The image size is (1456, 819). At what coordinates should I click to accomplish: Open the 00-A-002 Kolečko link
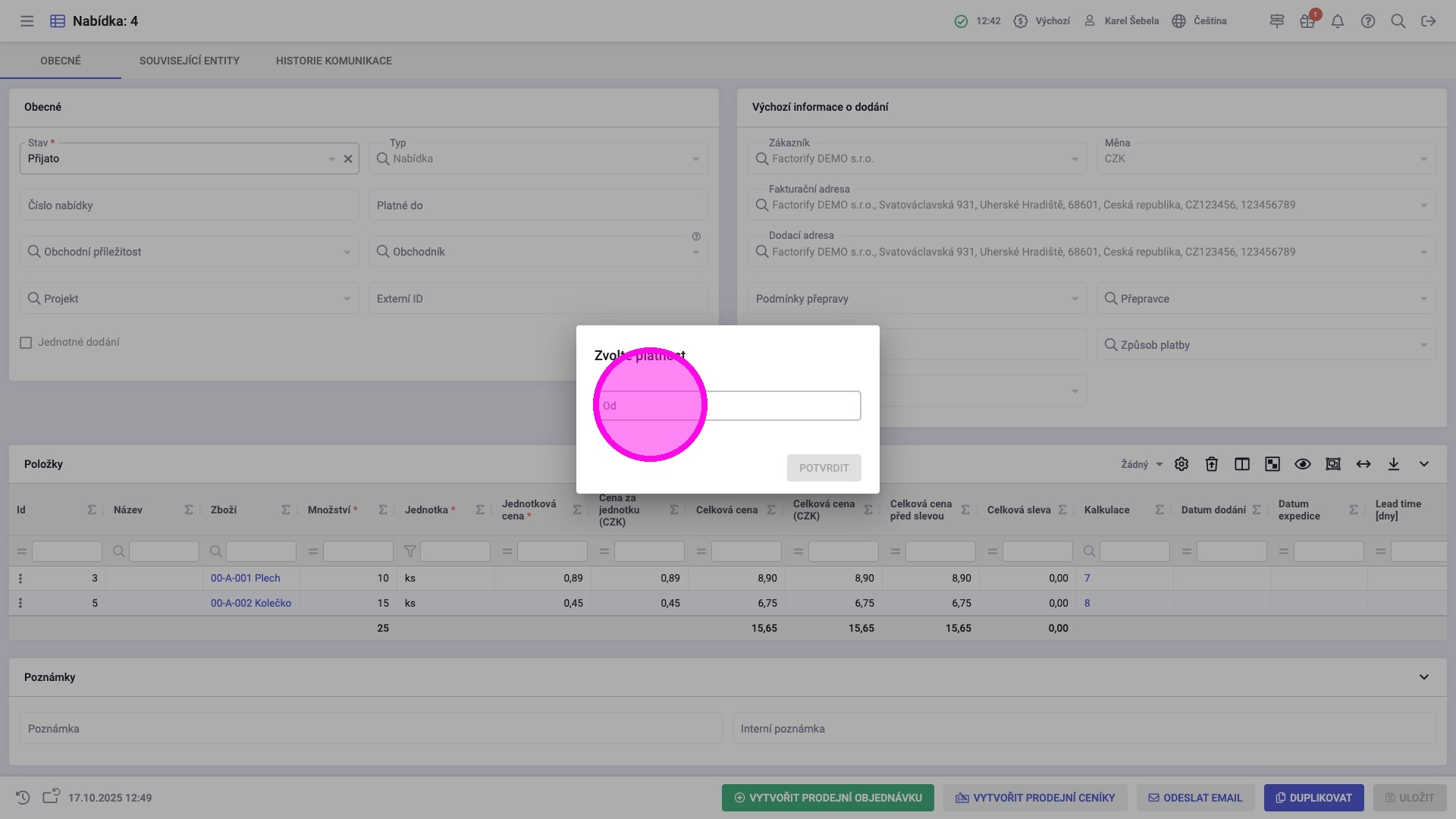(x=251, y=604)
